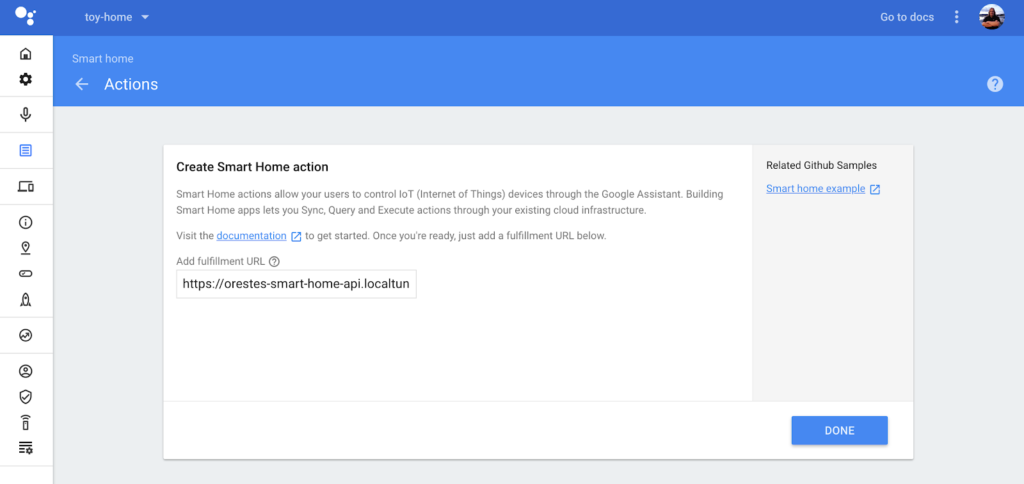Open the user profile avatar
The image size is (1024, 484).
[x=991, y=17]
